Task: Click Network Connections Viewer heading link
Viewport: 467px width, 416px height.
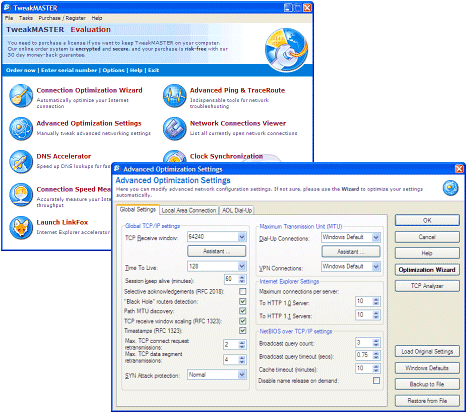Action: [238, 123]
